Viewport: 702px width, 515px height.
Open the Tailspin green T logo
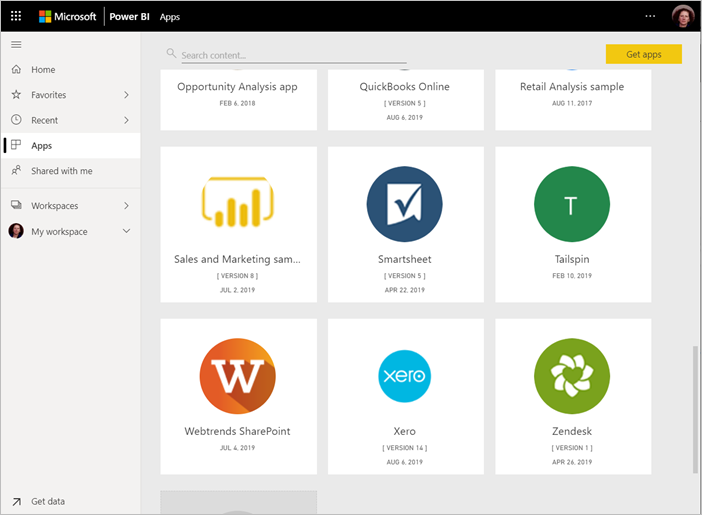(572, 204)
